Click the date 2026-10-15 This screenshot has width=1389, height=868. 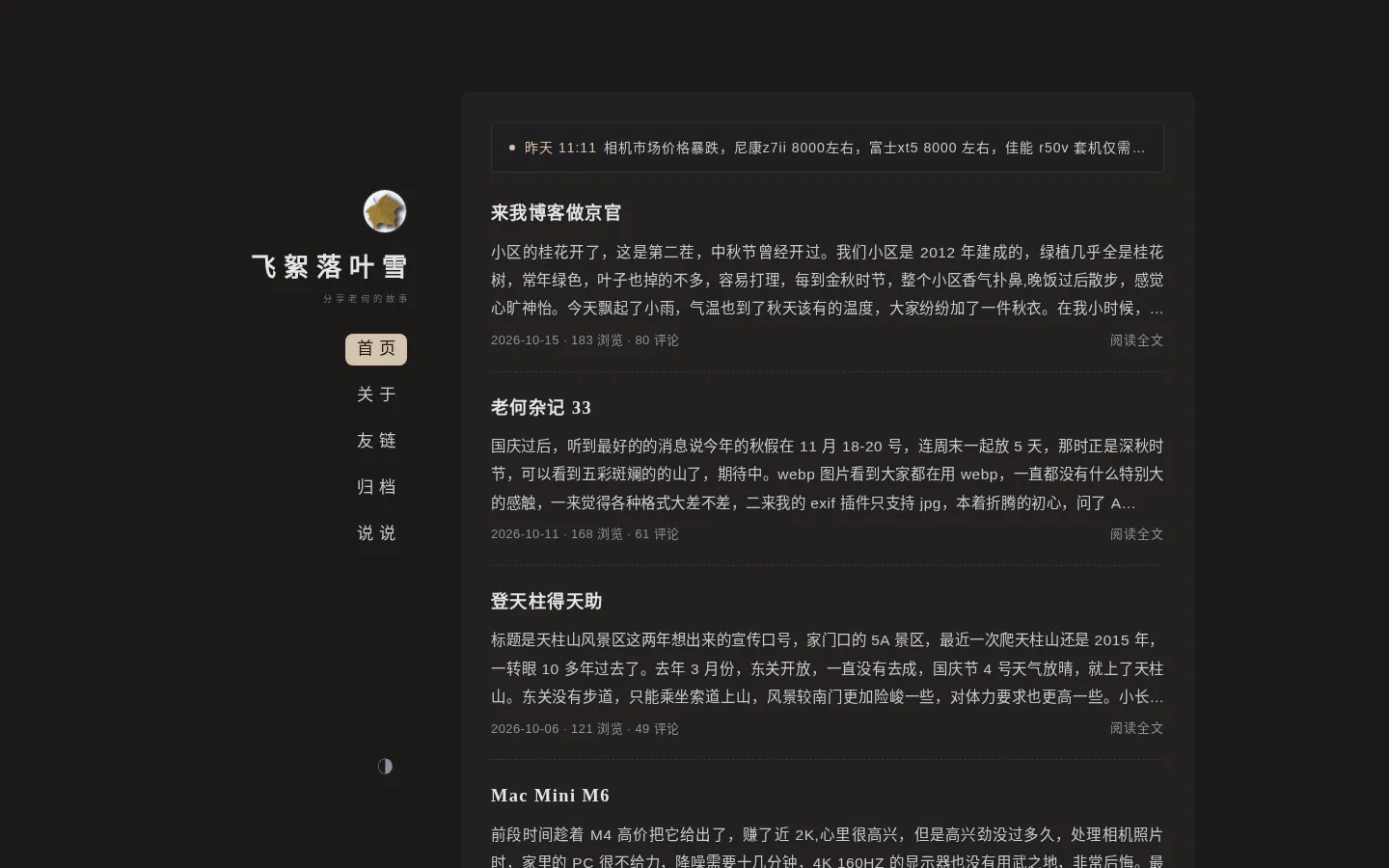click(x=525, y=340)
